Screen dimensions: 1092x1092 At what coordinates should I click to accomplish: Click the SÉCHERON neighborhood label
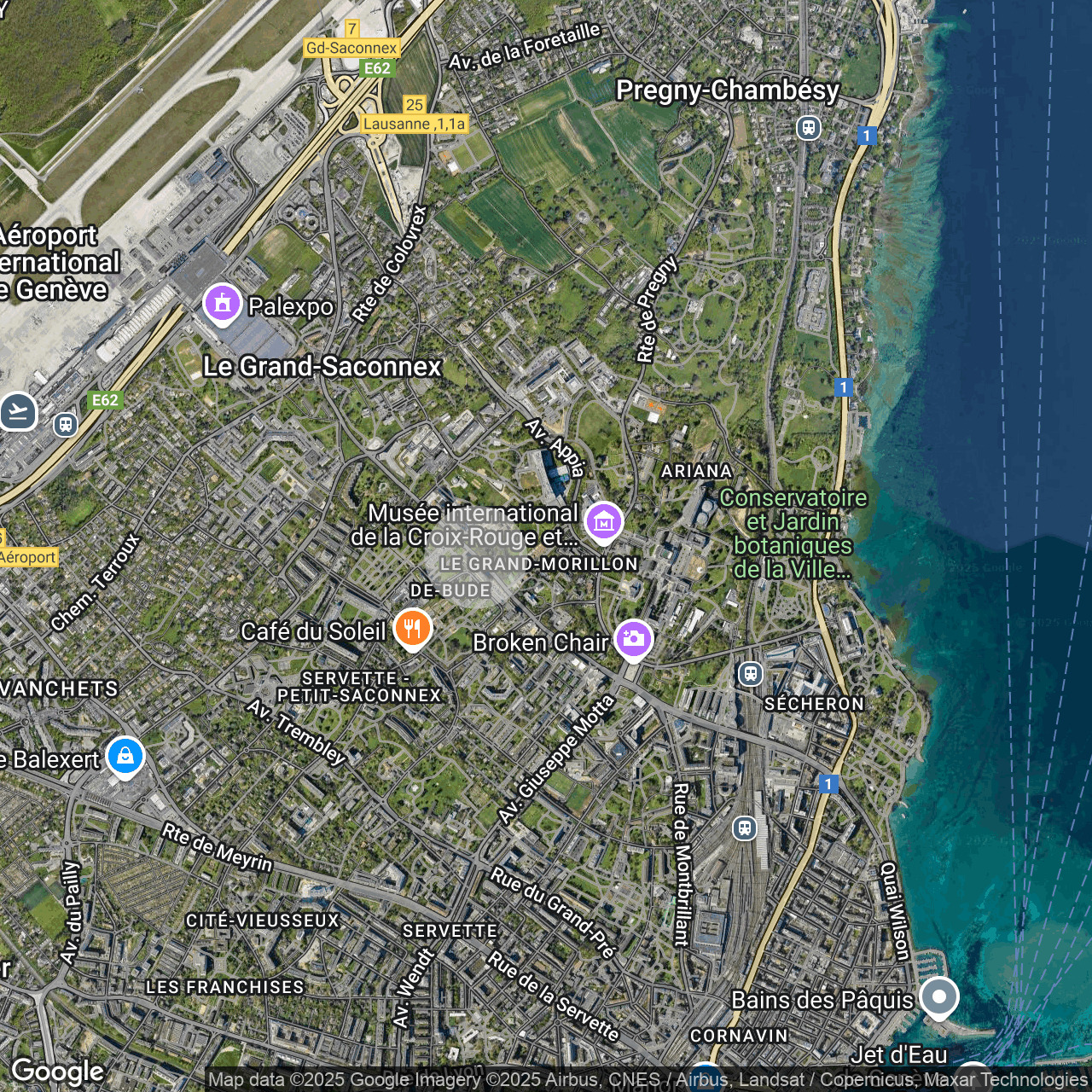point(814,704)
